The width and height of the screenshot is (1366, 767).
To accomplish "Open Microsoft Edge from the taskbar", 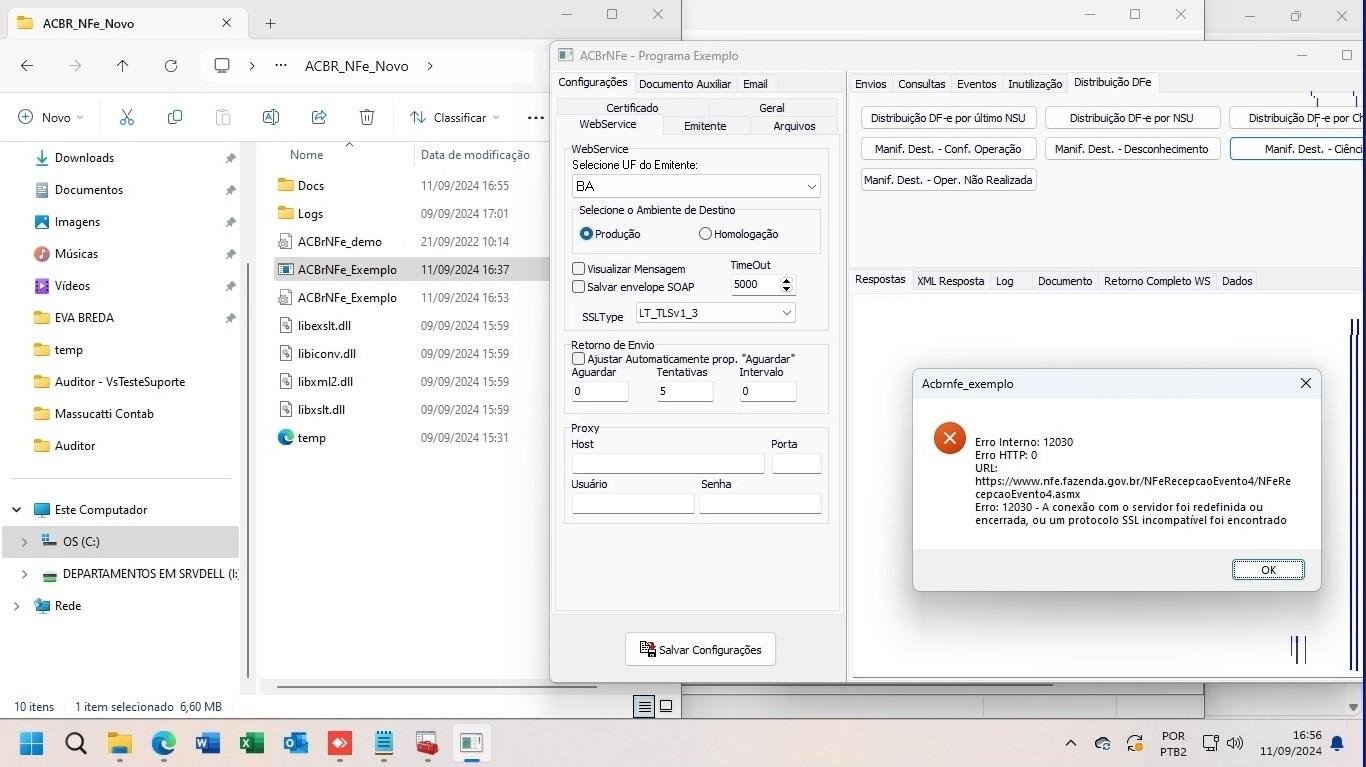I will (163, 743).
